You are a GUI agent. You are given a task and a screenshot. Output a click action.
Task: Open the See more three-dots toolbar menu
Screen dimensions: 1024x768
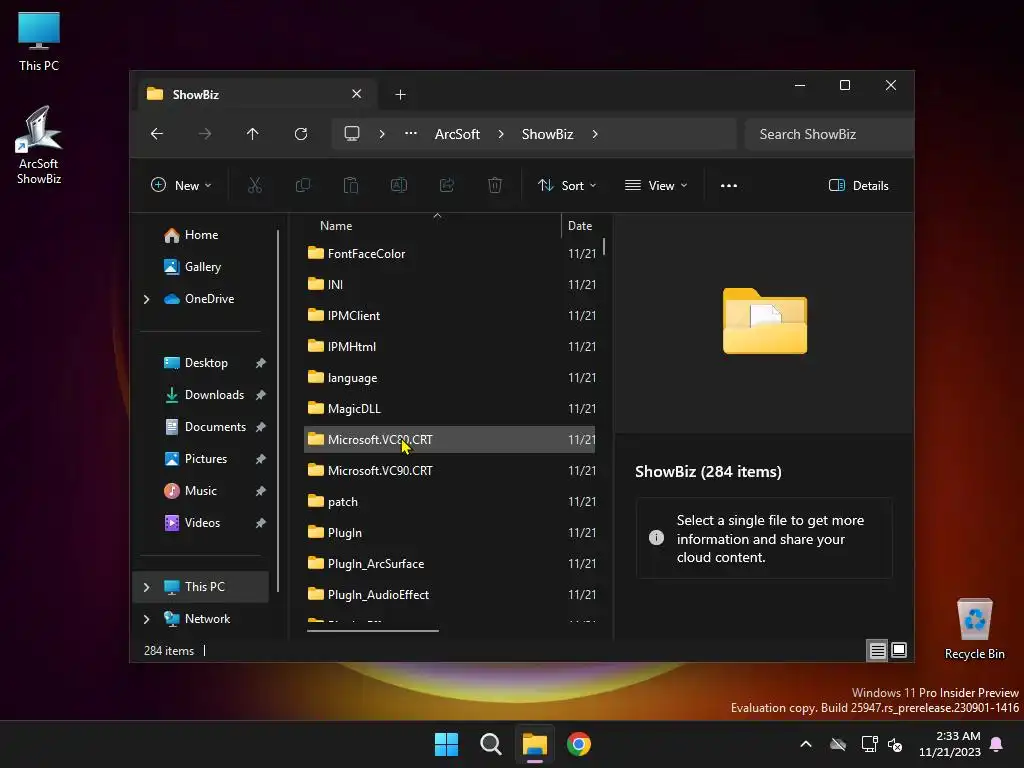pos(729,185)
